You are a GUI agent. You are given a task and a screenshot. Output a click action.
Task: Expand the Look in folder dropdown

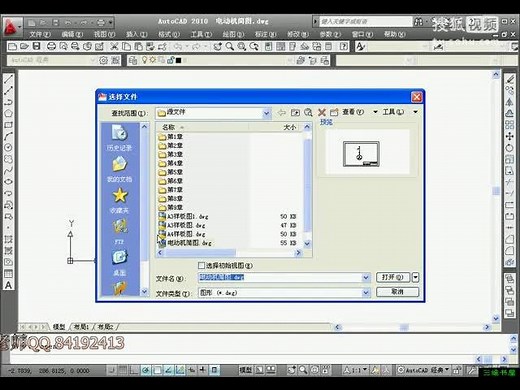[266, 113]
